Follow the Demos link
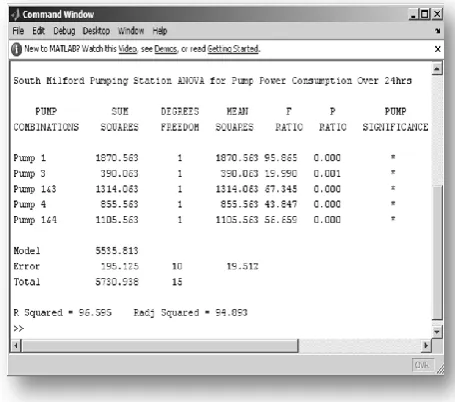 166,49
